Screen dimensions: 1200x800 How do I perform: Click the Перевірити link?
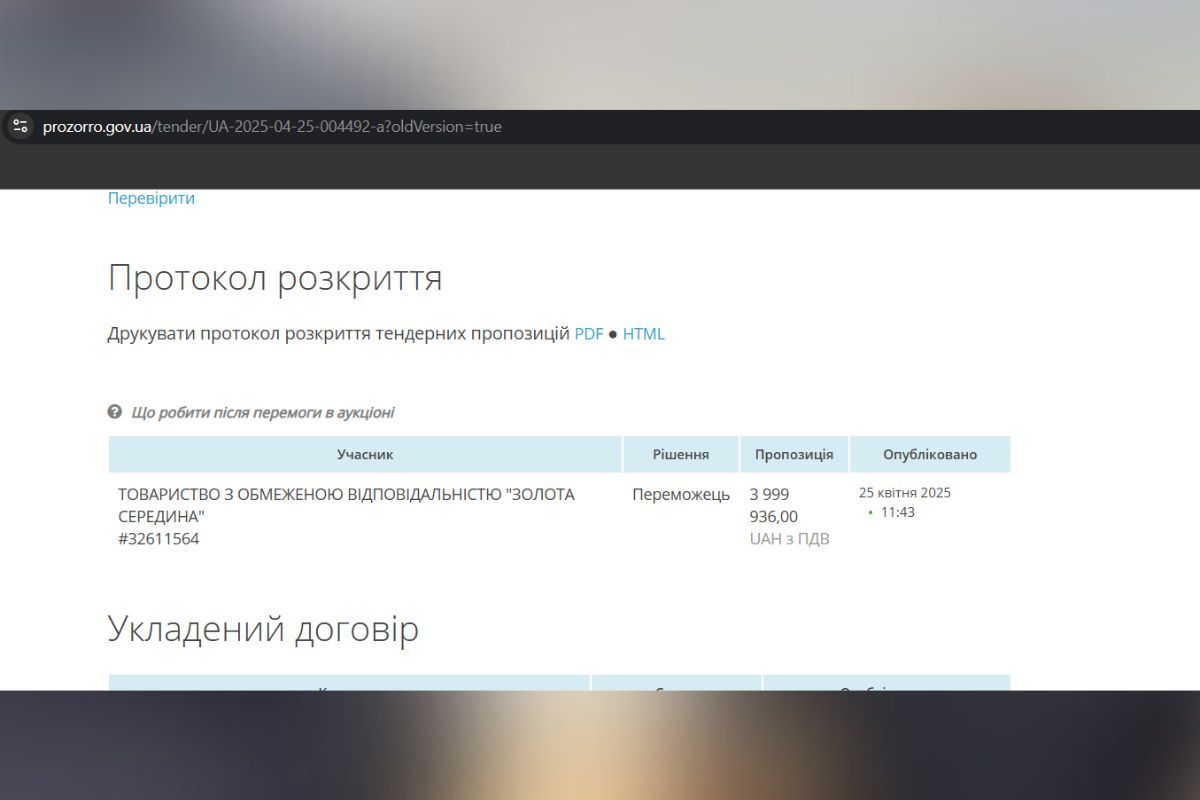click(x=151, y=198)
